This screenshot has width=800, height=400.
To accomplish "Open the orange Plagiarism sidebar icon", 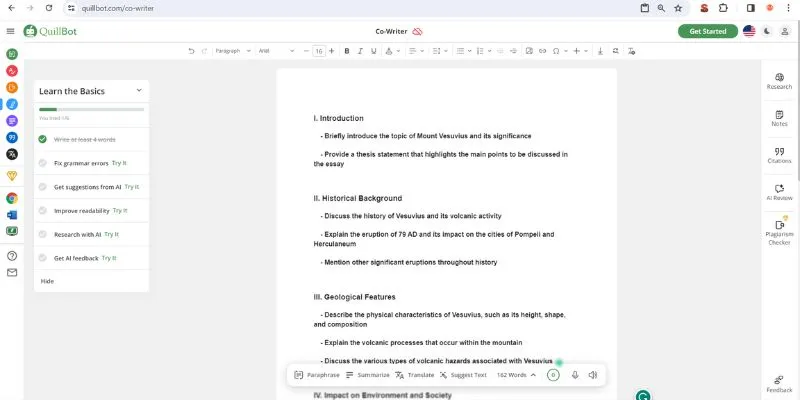I will click(x=12, y=88).
